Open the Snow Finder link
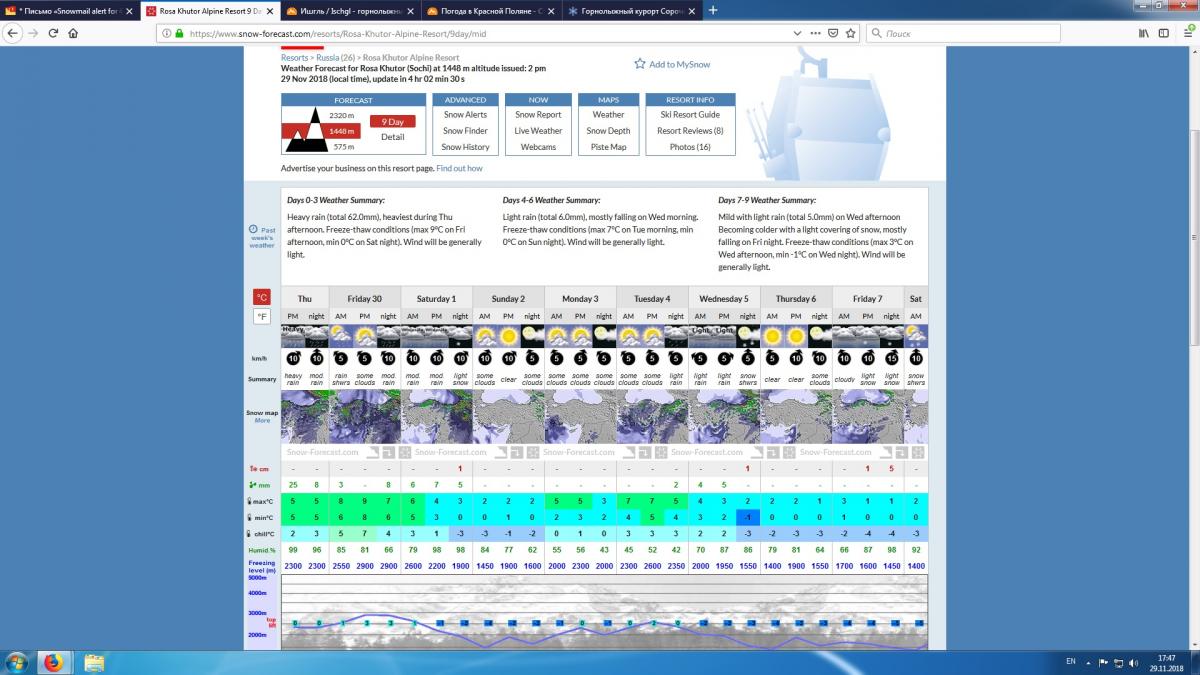 point(465,131)
